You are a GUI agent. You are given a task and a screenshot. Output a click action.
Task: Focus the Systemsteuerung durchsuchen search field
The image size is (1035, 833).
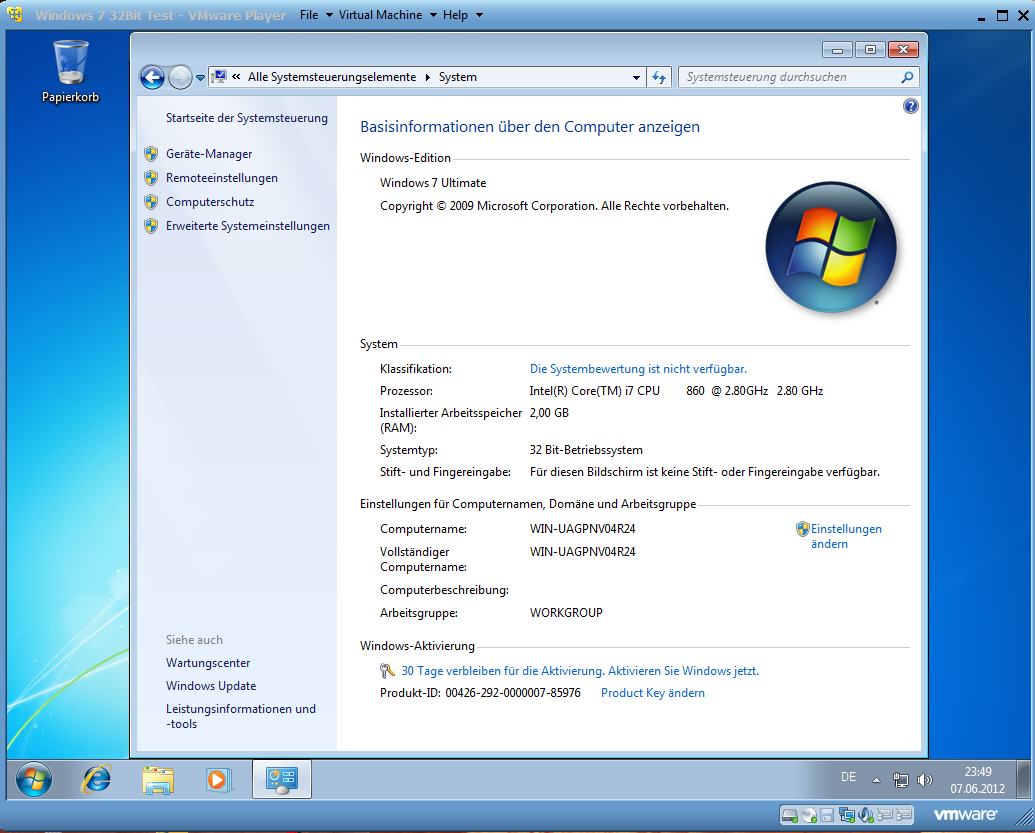click(x=791, y=77)
